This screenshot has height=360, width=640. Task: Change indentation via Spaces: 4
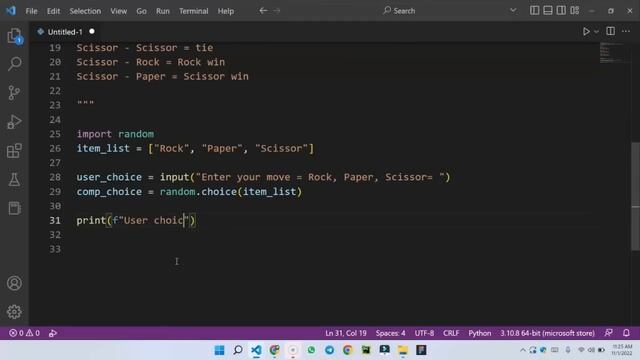point(390,333)
